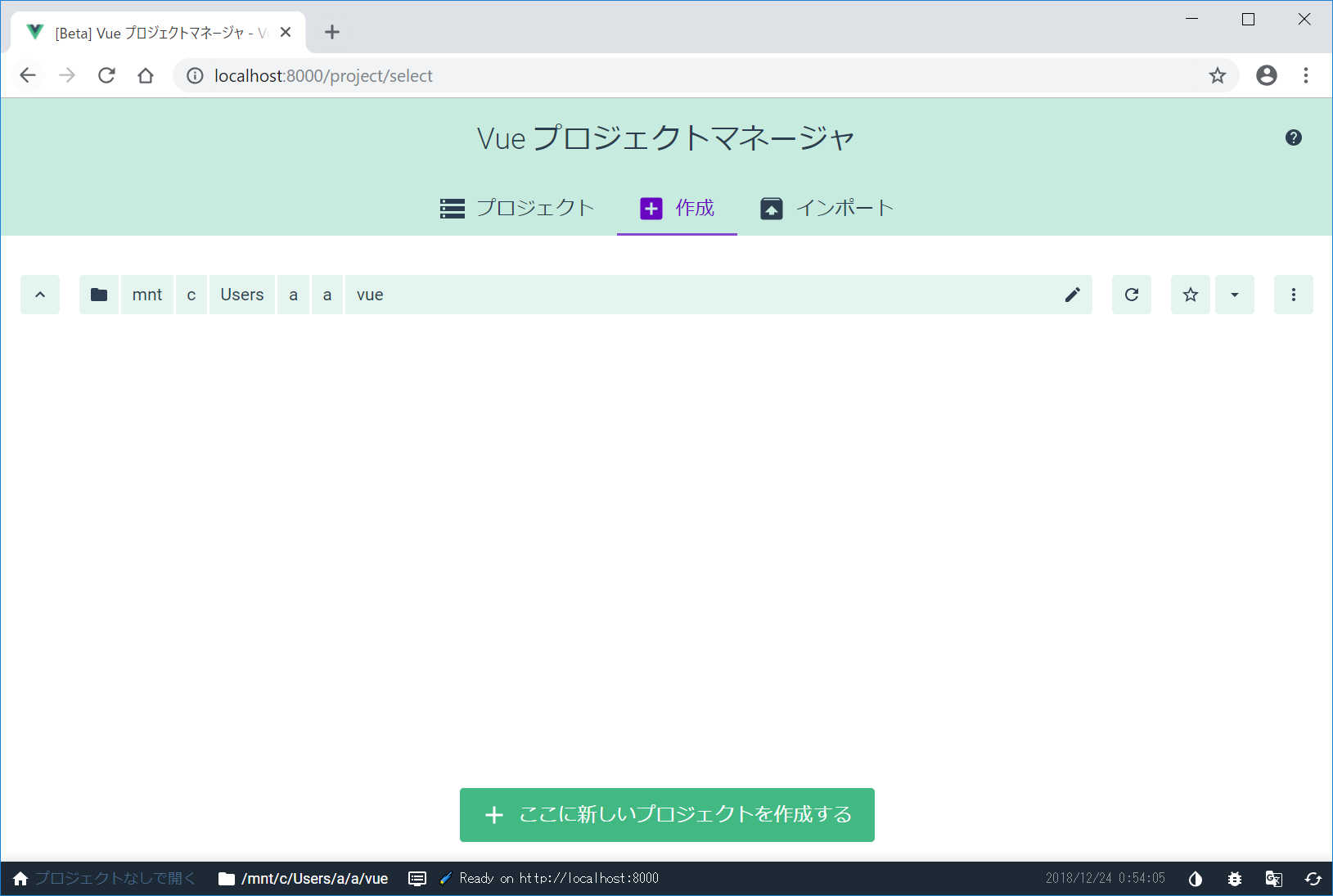Open parent folder with up arrow
The height and width of the screenshot is (896, 1333).
tap(40, 295)
